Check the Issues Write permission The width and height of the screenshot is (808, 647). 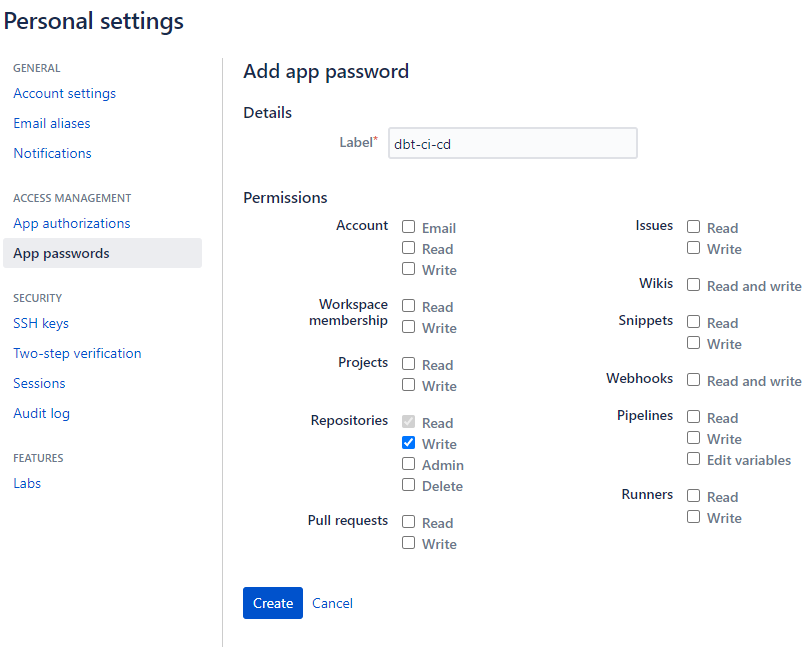[x=694, y=248]
